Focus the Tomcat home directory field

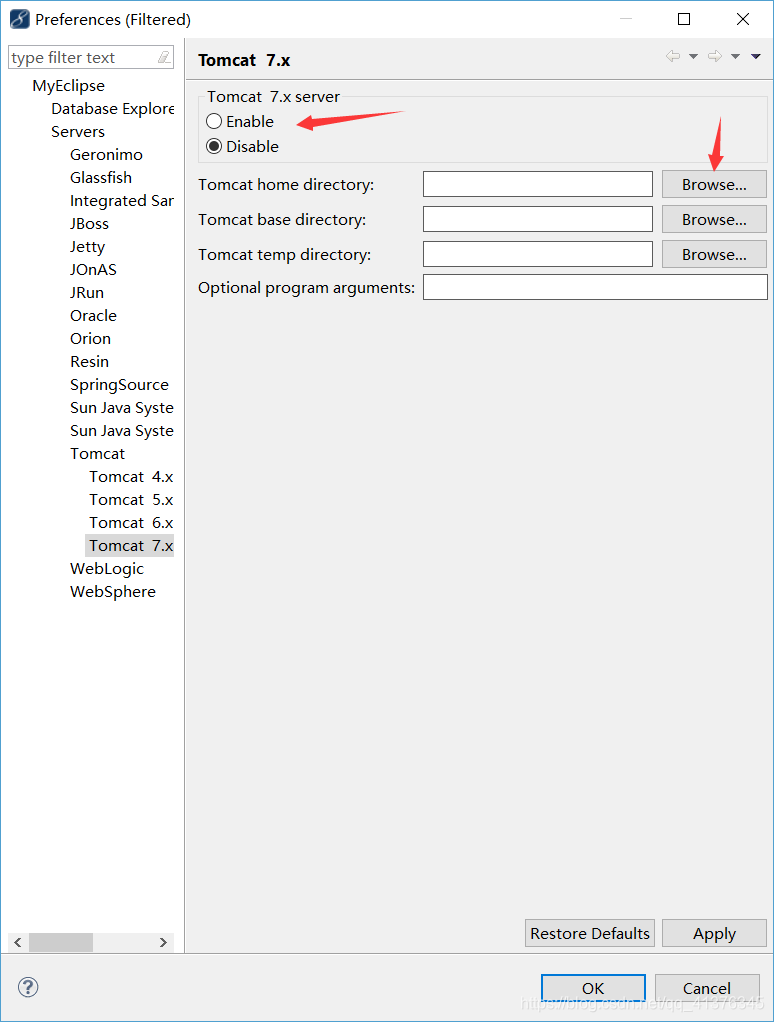pos(538,184)
